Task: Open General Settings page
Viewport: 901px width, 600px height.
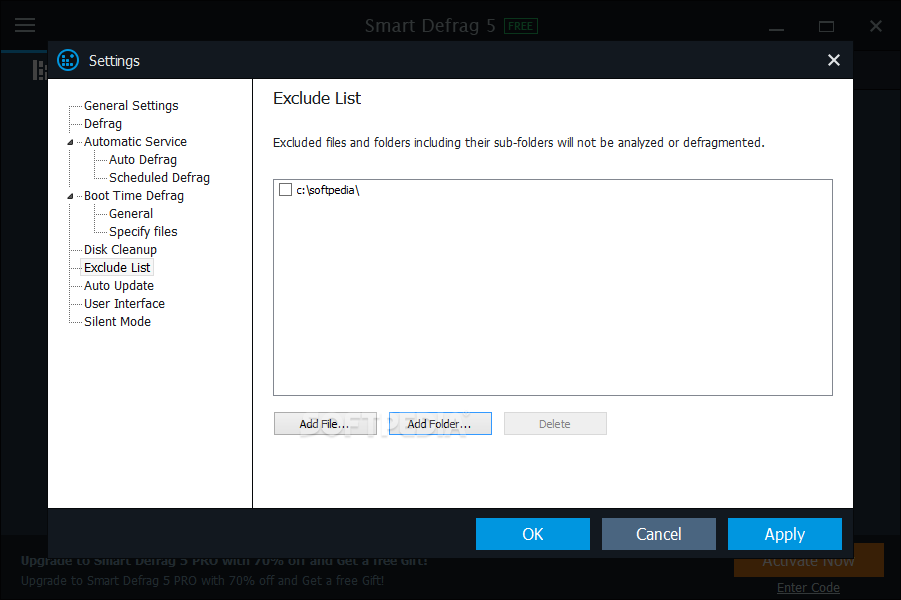Action: 131,106
